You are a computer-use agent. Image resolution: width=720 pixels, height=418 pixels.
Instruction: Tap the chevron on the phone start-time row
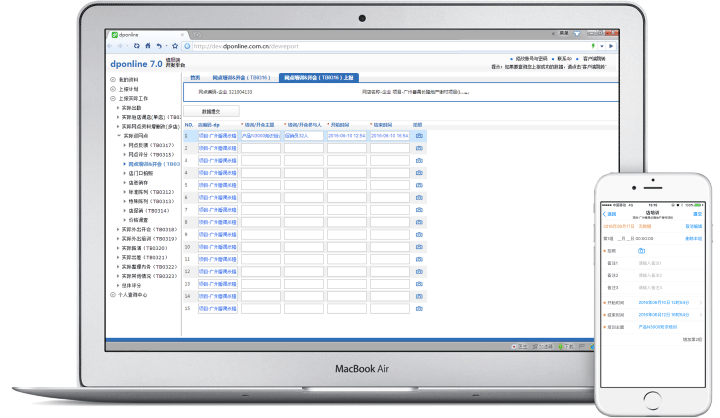pos(701,303)
